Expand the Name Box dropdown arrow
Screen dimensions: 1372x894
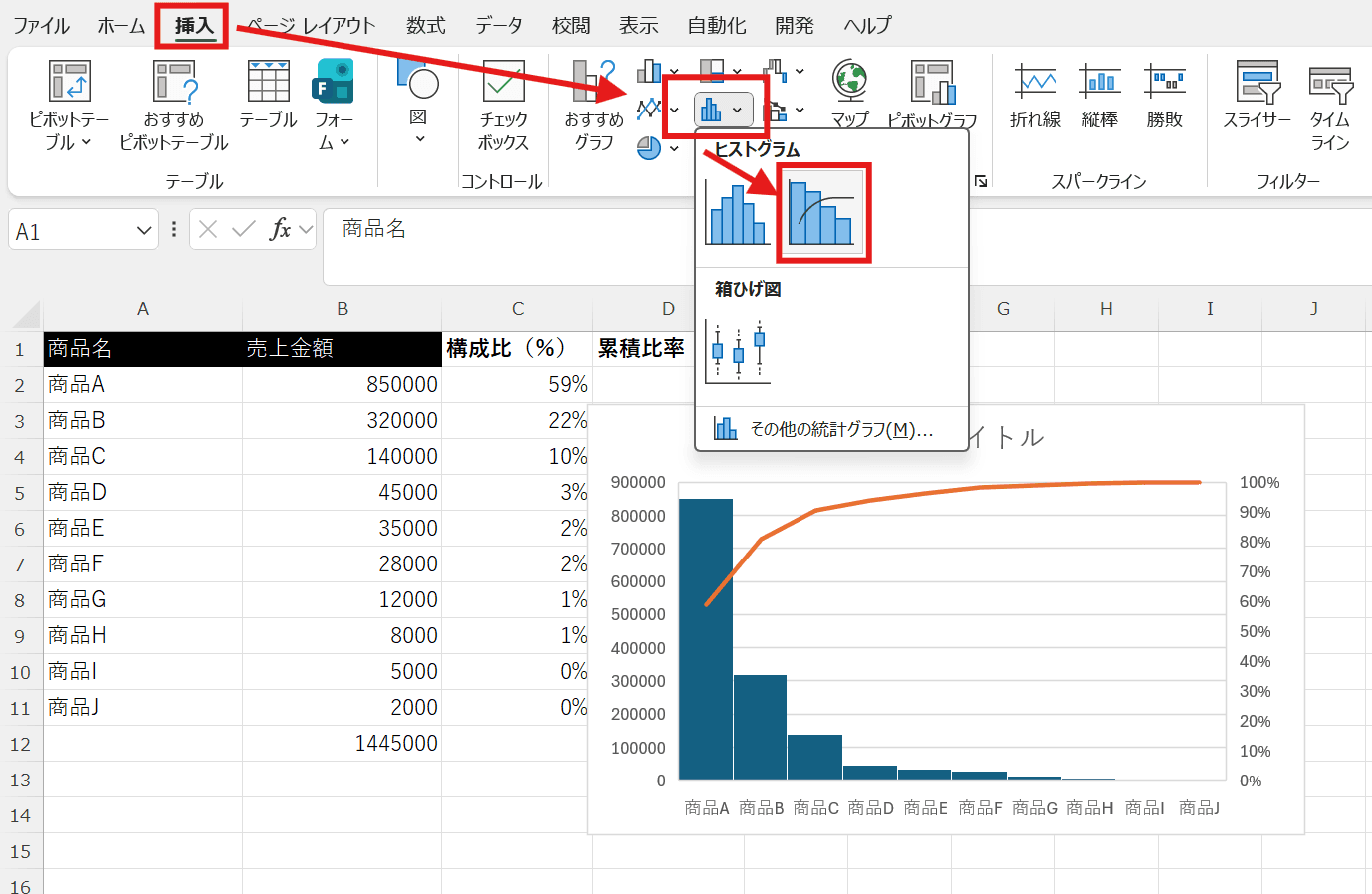(144, 231)
